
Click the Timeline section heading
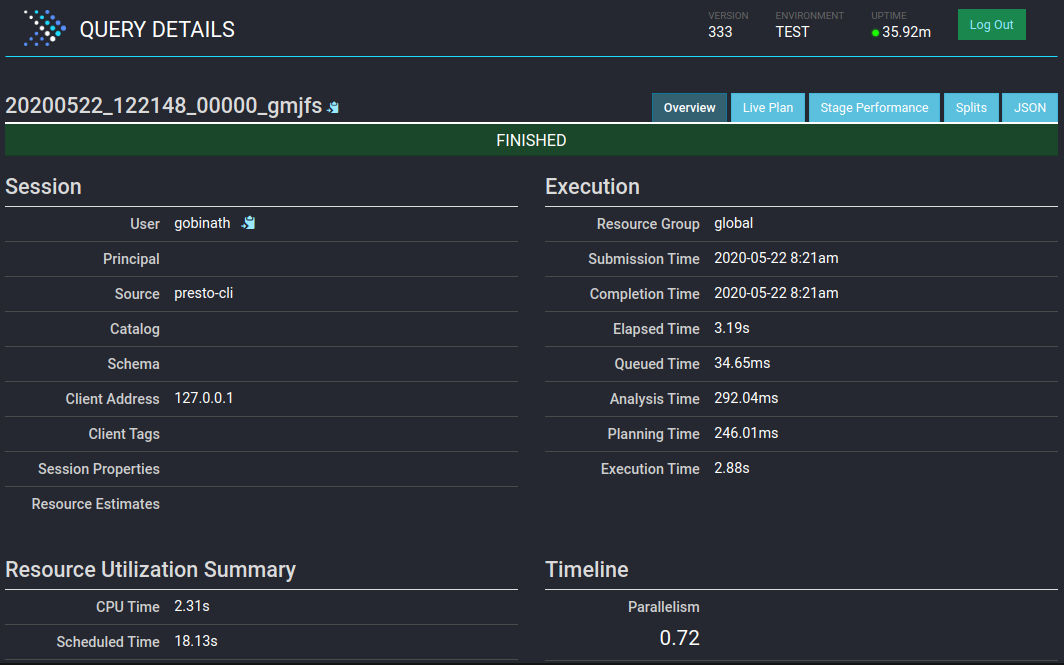(x=587, y=569)
